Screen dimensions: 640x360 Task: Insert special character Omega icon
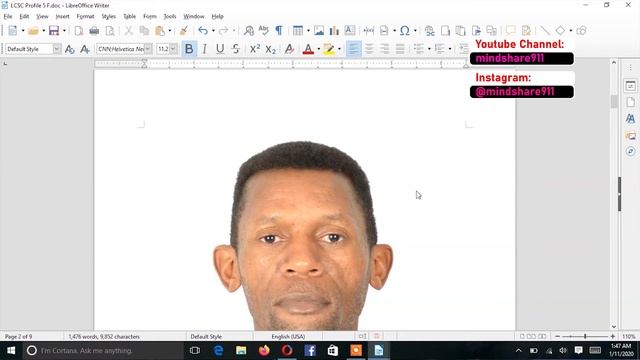tap(404, 31)
